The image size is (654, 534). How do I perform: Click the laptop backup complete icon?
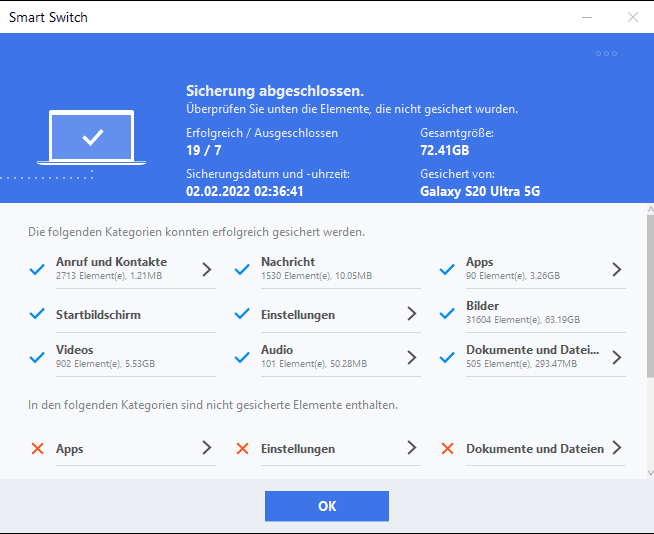pos(92,138)
